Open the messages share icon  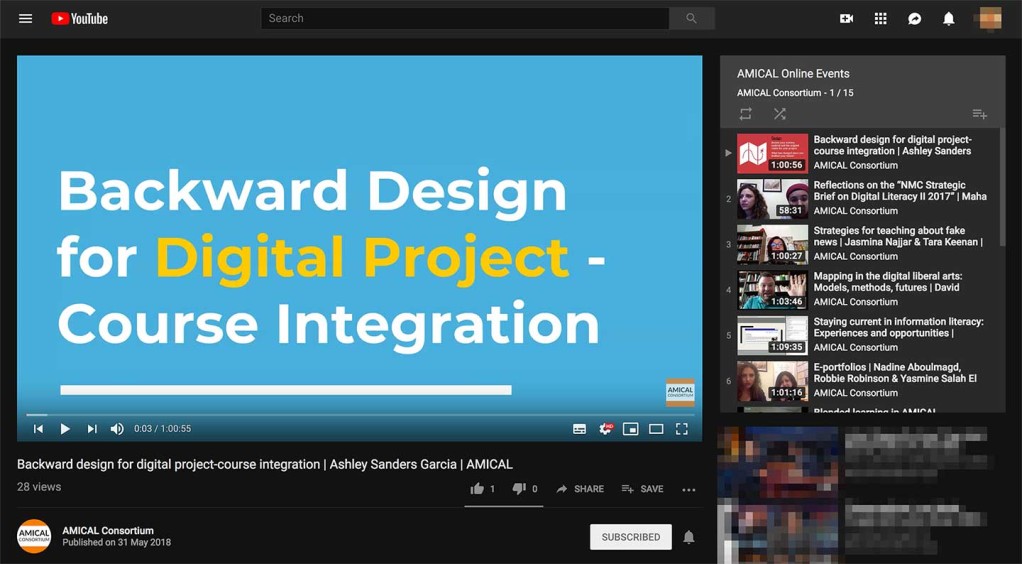tap(914, 18)
